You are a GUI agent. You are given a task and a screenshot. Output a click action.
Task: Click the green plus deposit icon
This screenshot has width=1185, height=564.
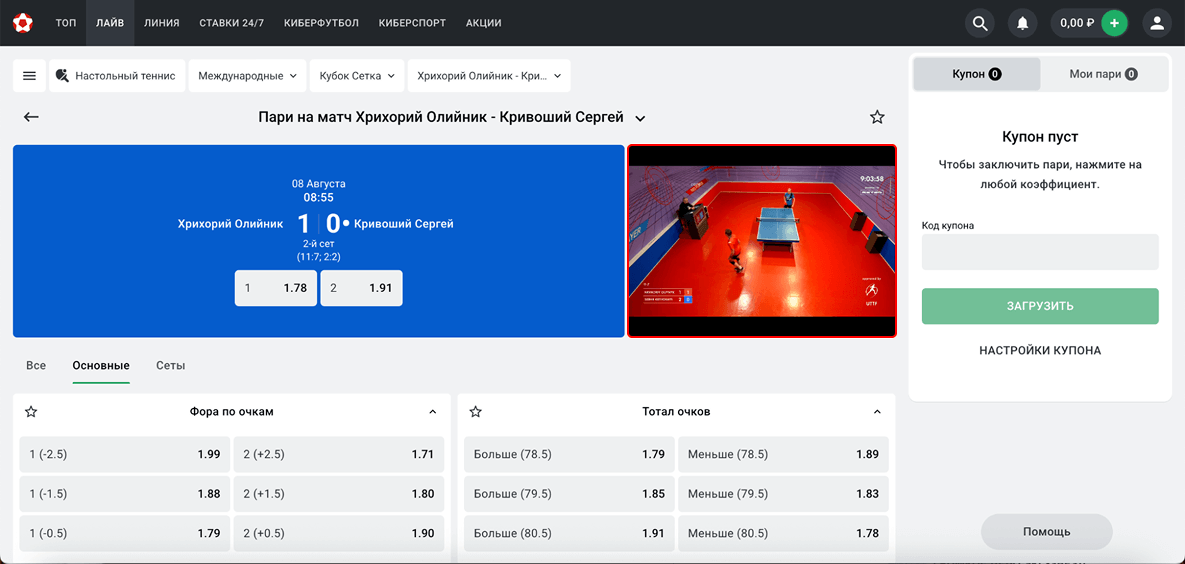pos(1114,23)
